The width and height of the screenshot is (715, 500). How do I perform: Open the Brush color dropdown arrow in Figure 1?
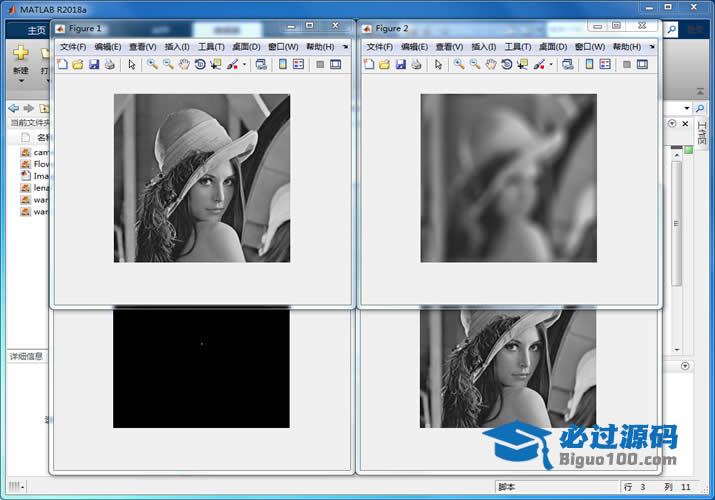(x=244, y=65)
